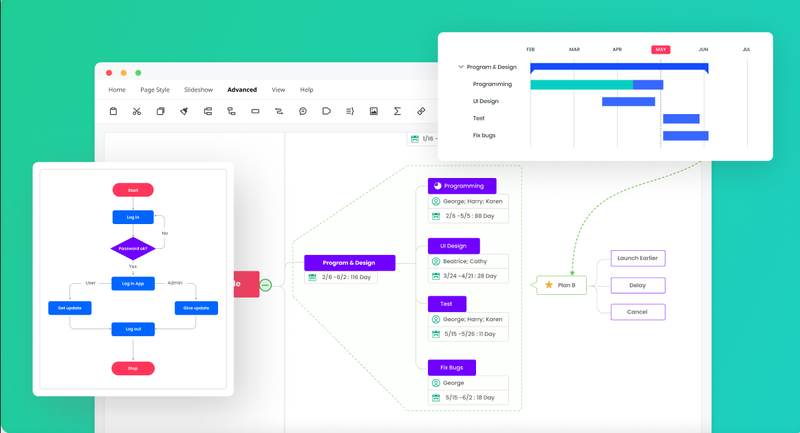Viewport: 800px width, 433px height.
Task: Click the Start node in flowchart
Action: tap(133, 190)
